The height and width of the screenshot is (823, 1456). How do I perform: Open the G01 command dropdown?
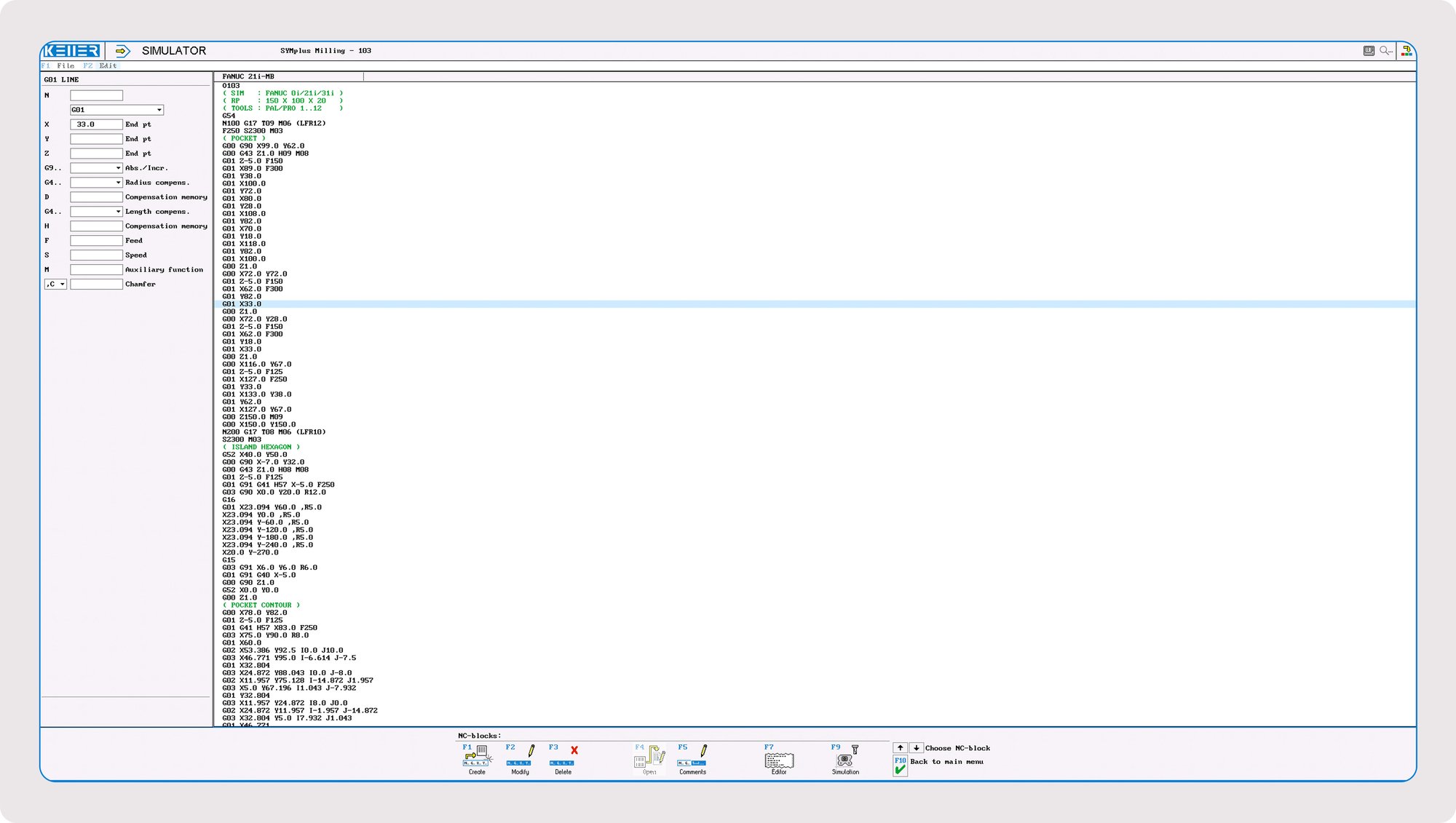(159, 109)
